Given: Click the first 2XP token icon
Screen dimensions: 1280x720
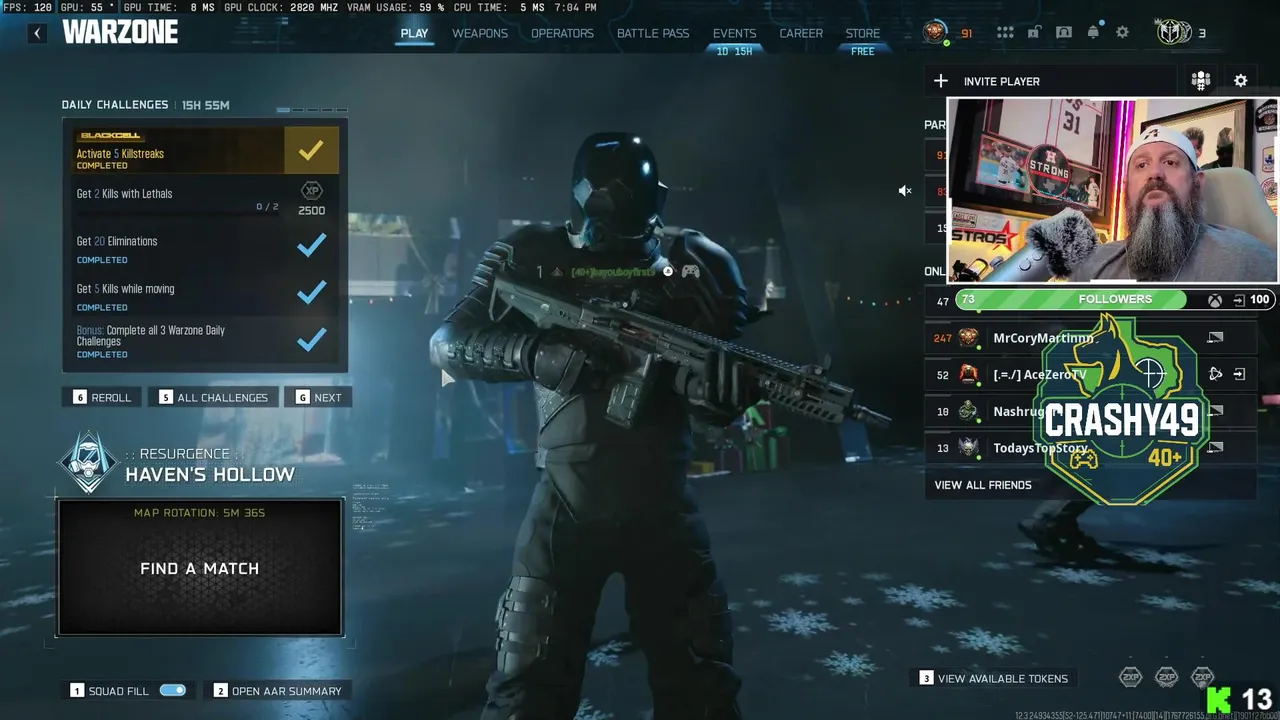Looking at the screenshot, I should [x=1130, y=677].
